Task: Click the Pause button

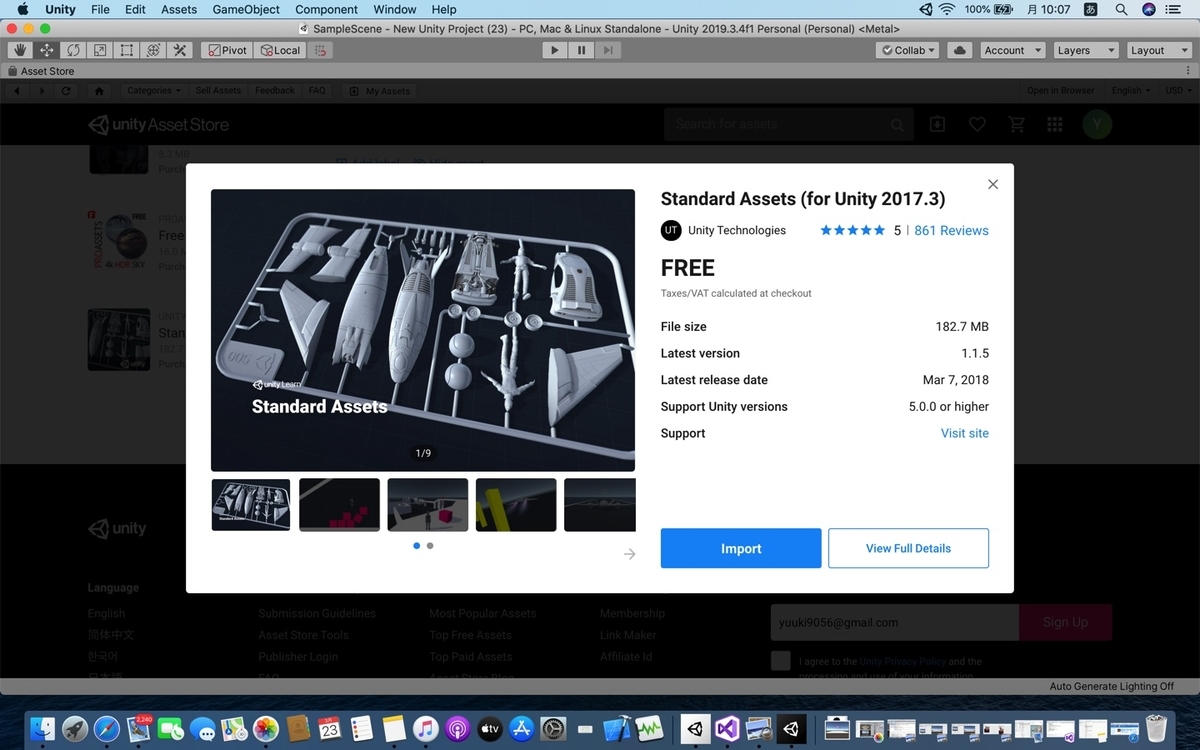Action: (x=581, y=50)
